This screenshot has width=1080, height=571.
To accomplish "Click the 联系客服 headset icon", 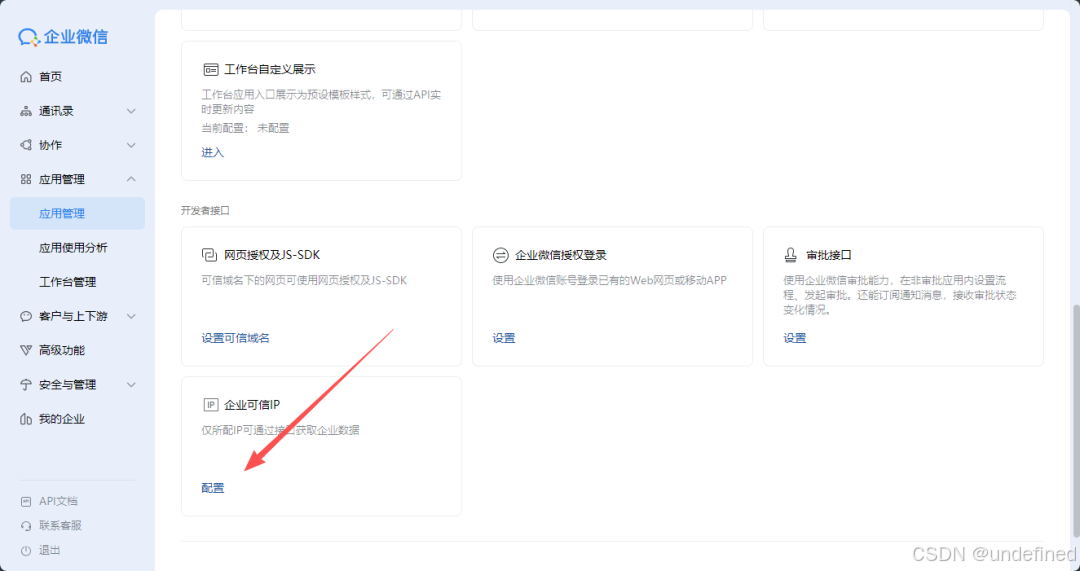I will point(26,526).
